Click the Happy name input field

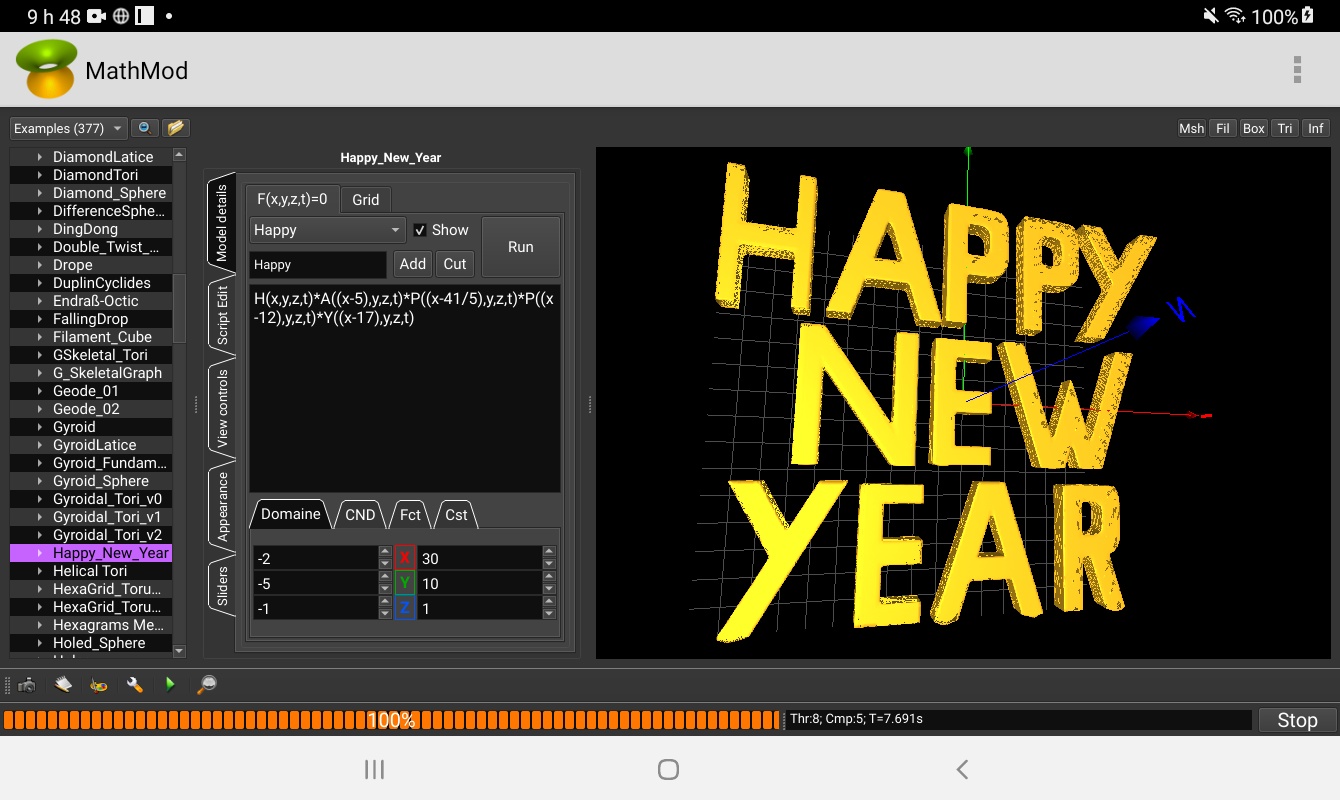click(x=318, y=265)
